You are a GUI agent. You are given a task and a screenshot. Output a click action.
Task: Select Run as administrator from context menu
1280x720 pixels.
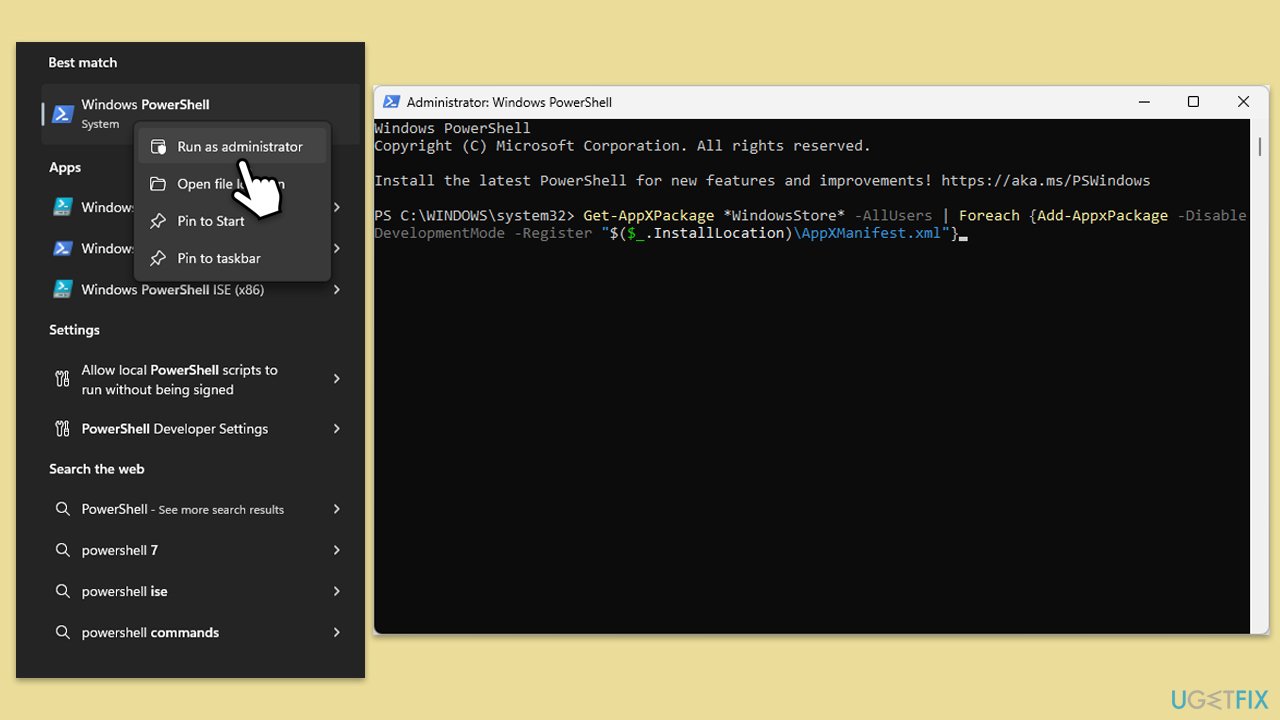(x=239, y=147)
